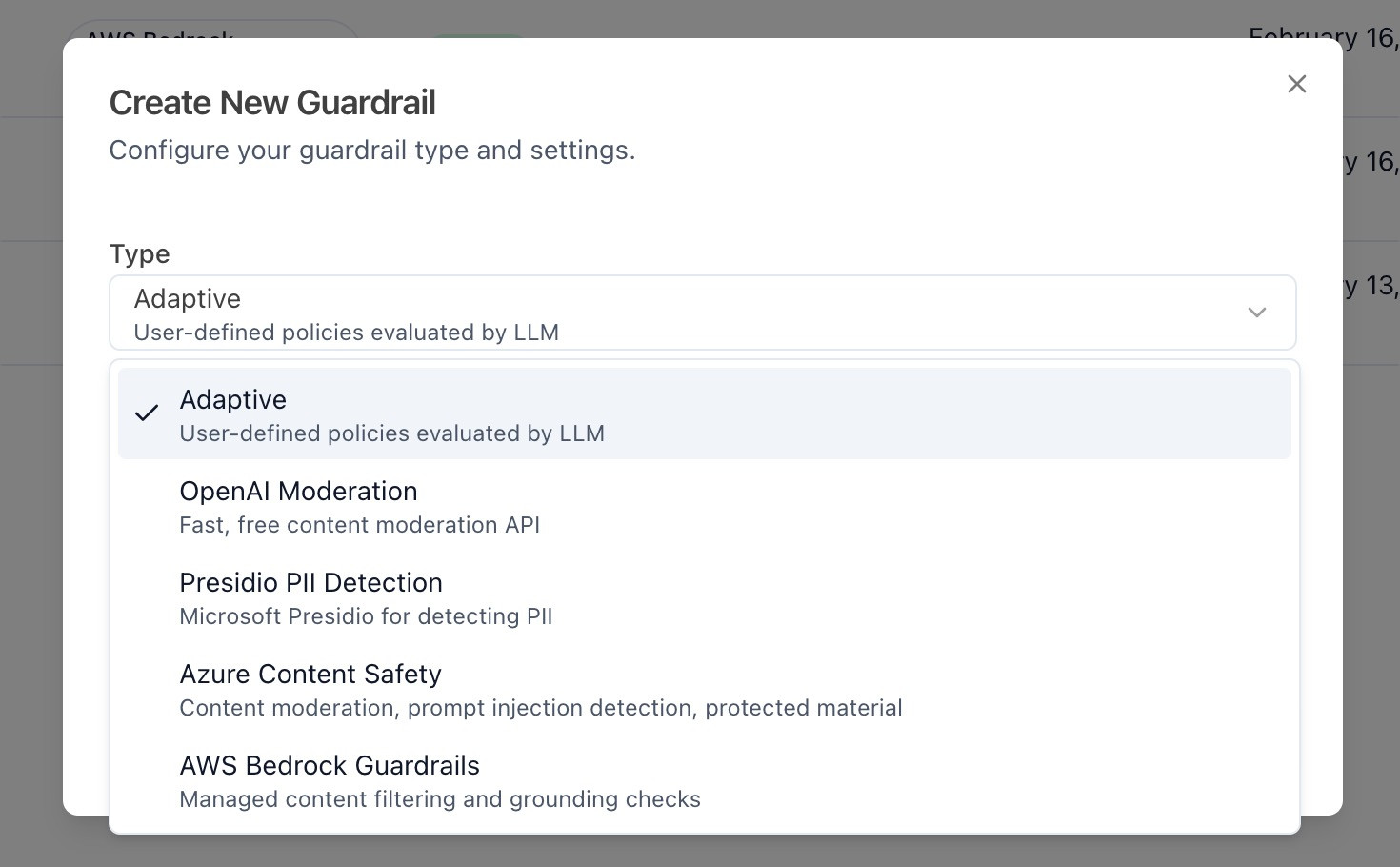The image size is (1400, 867).
Task: Open the Type dropdown field
Action: [x=703, y=313]
